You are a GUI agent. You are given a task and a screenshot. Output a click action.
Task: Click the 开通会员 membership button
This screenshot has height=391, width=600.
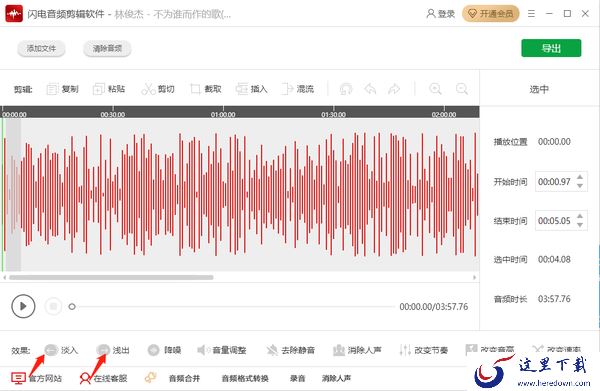click(x=491, y=14)
